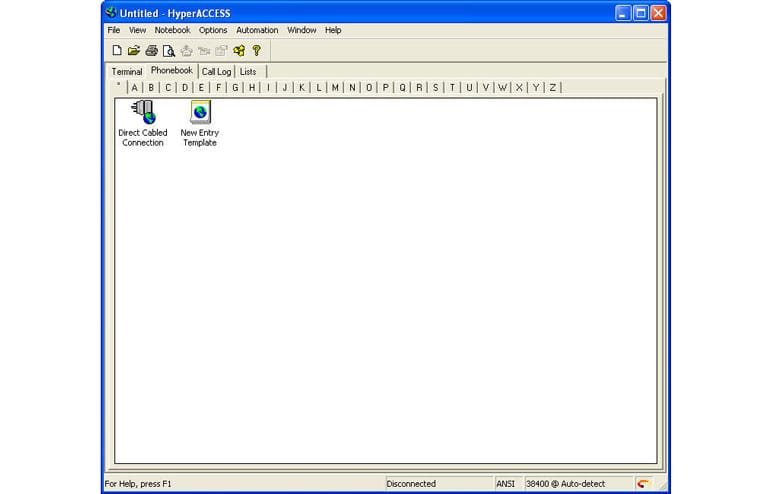Click the New file toolbar icon

pos(117,50)
